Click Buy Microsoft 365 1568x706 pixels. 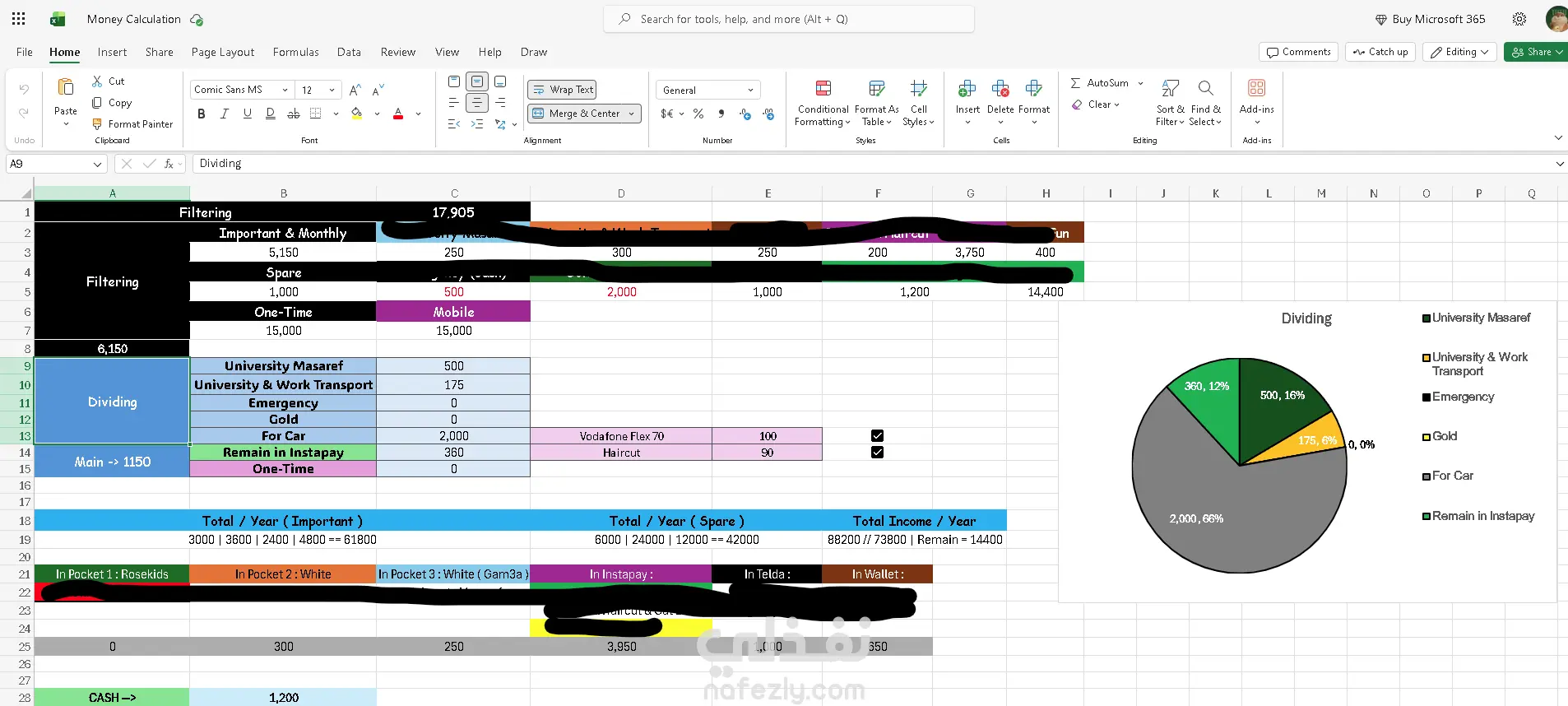[1430, 19]
